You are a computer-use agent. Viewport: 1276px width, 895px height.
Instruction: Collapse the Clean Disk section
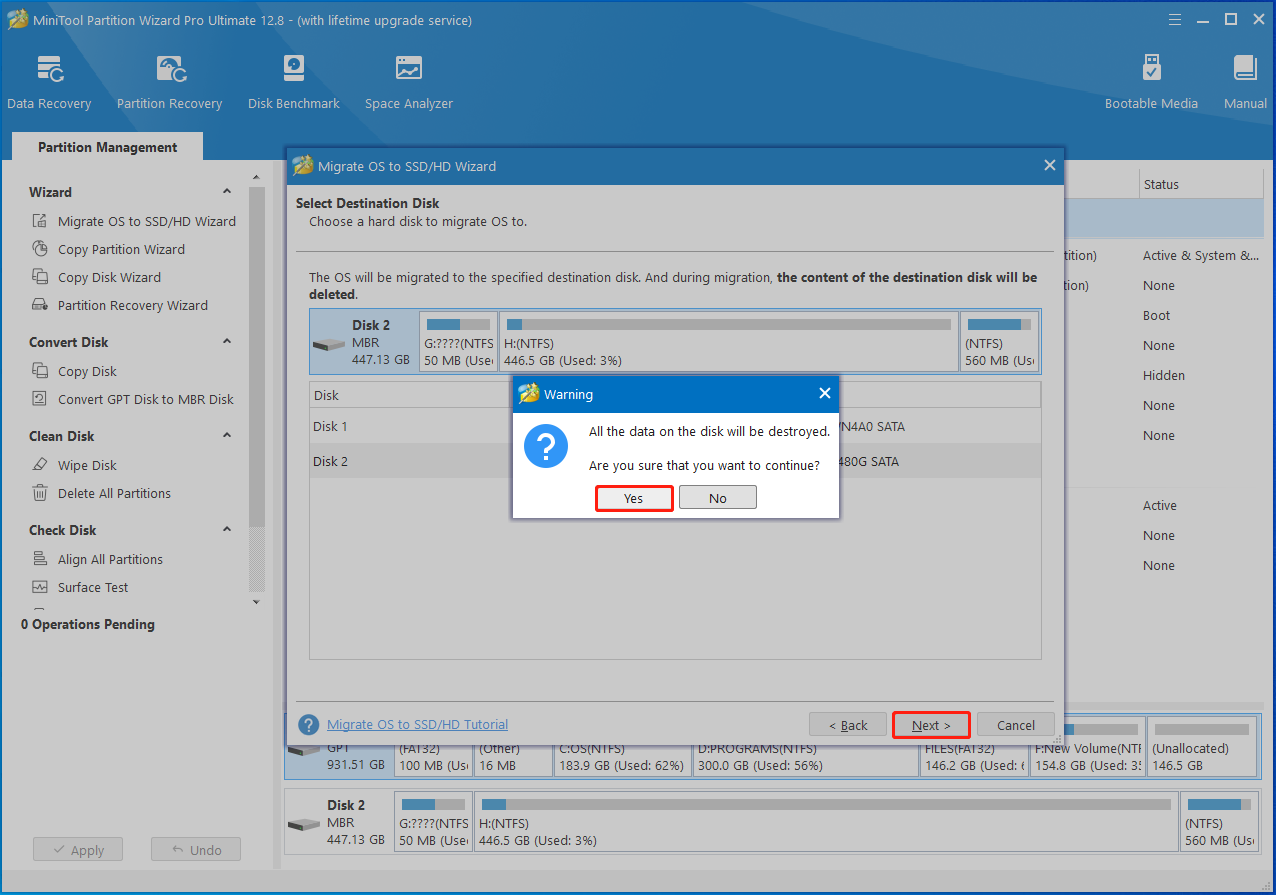(227, 436)
